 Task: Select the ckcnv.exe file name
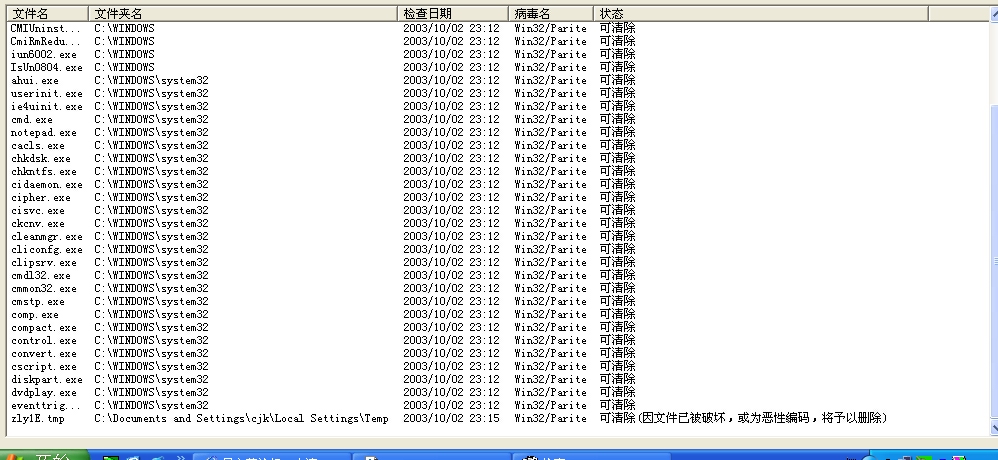coord(38,223)
